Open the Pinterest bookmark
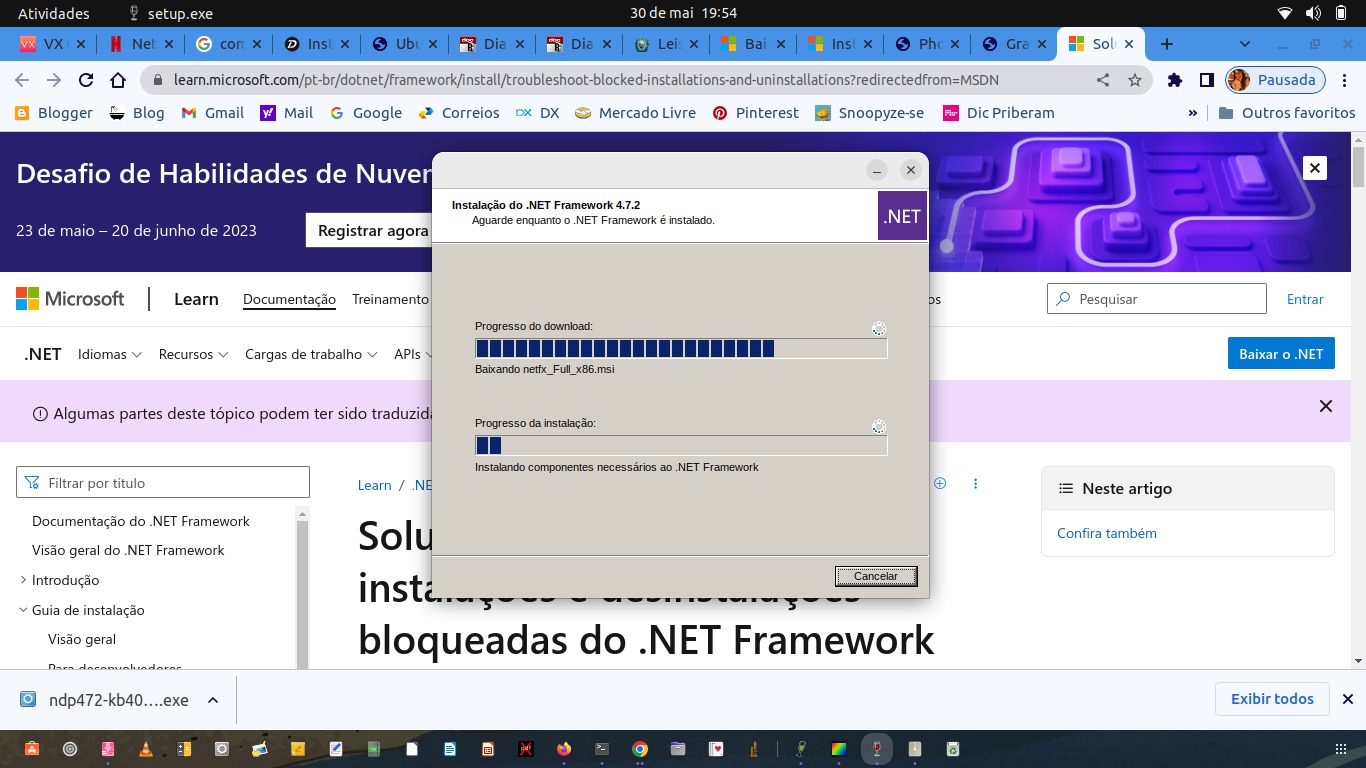Image resolution: width=1366 pixels, height=768 pixels. (755, 113)
